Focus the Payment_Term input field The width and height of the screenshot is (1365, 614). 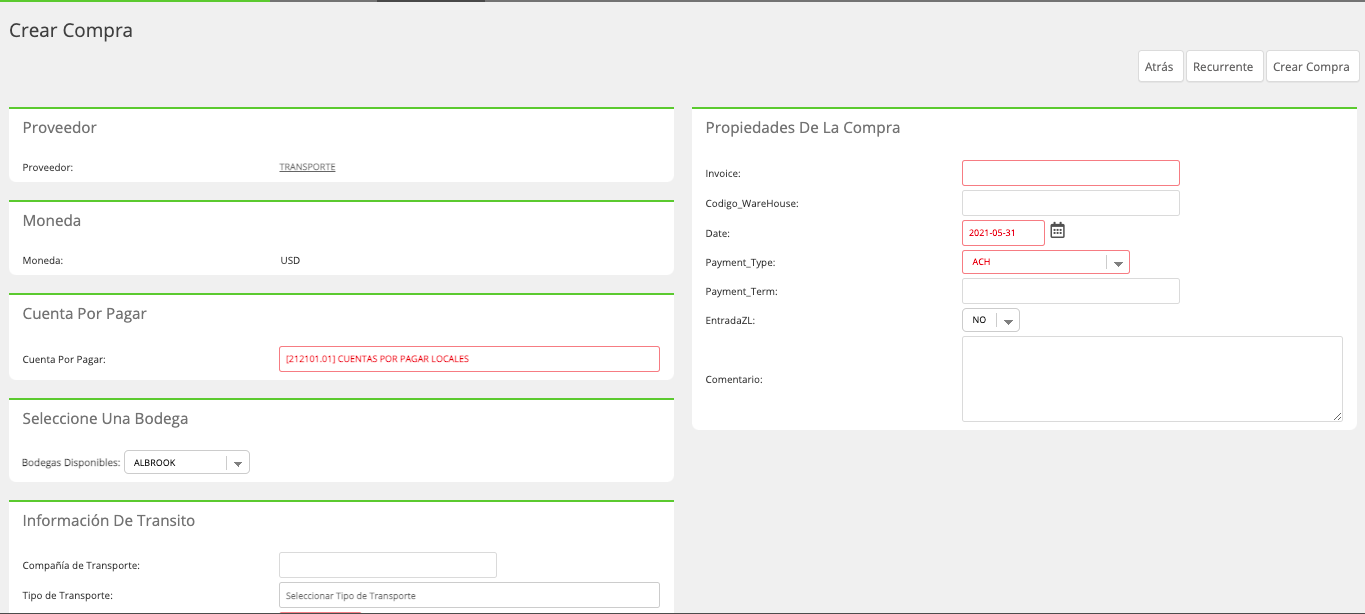point(1071,291)
